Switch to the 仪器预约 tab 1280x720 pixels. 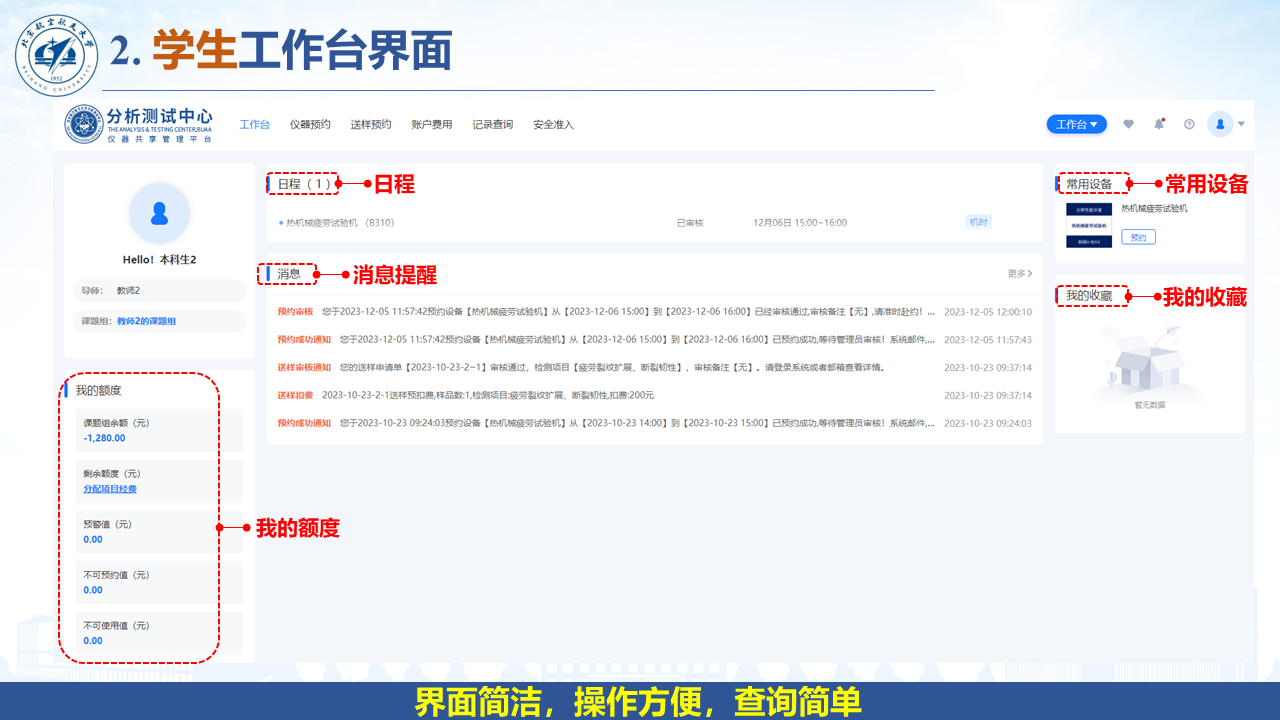310,125
